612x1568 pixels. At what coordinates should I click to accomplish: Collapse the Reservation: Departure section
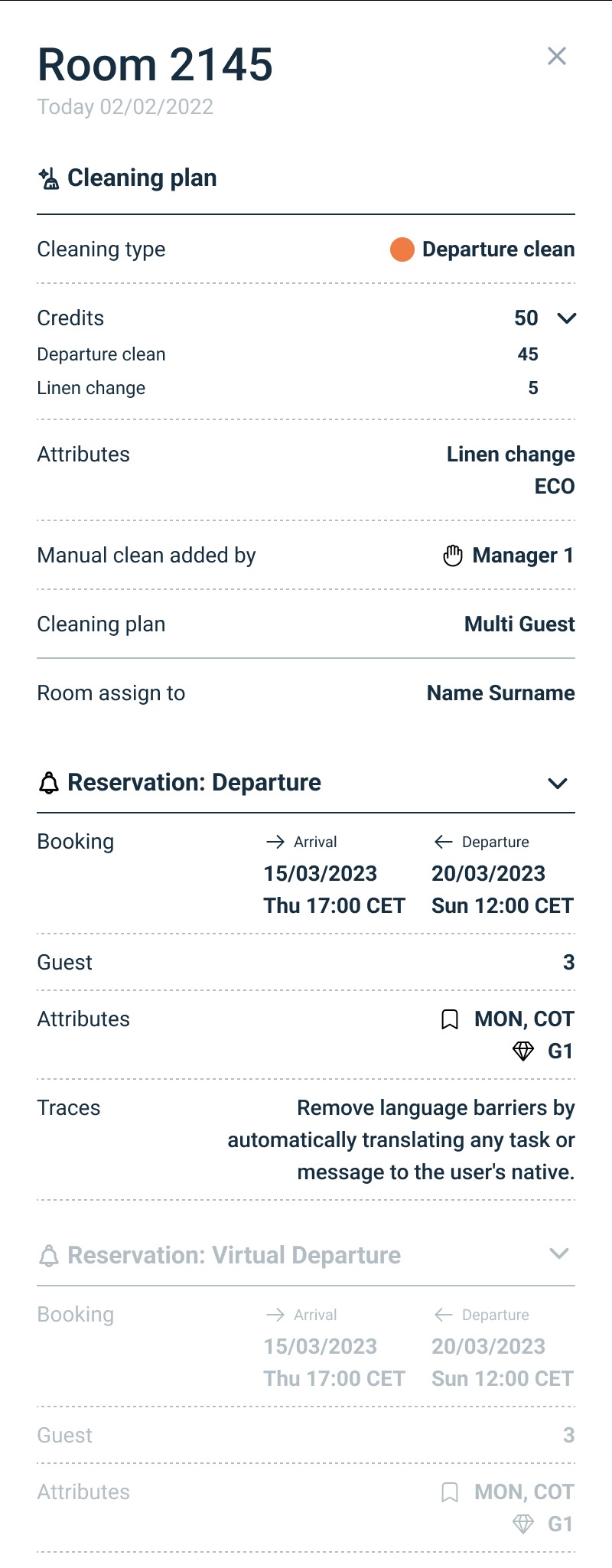click(558, 784)
